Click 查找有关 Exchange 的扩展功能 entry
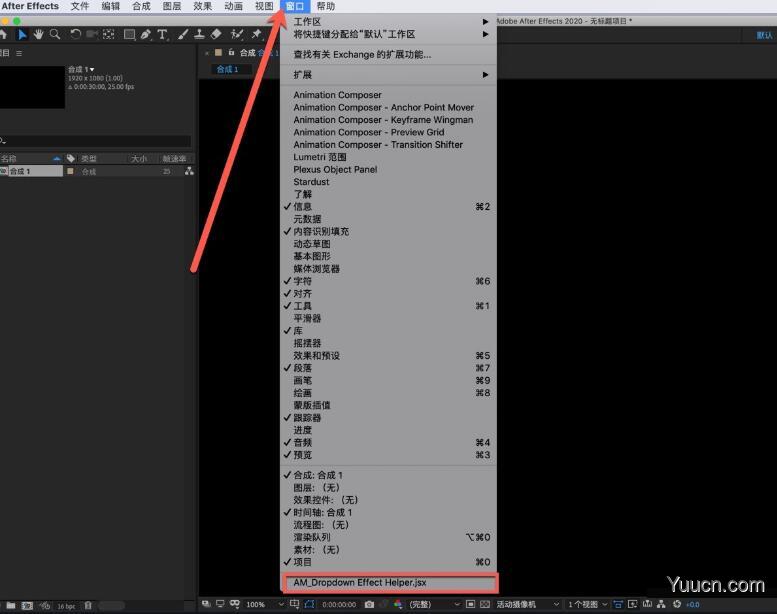The height and width of the screenshot is (614, 777). coord(388,55)
